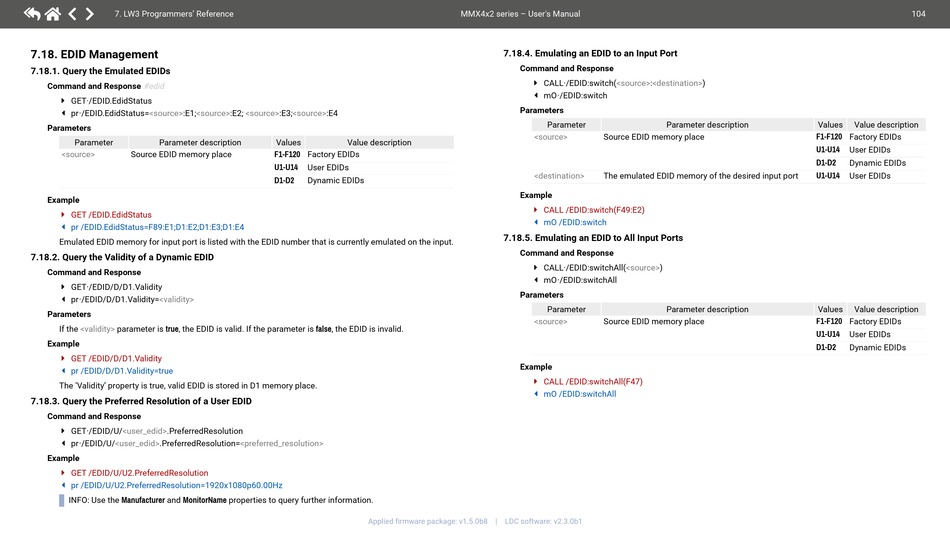Select heading Emulating an EDID to an Input Port
This screenshot has width=950, height=533.
click(x=591, y=53)
